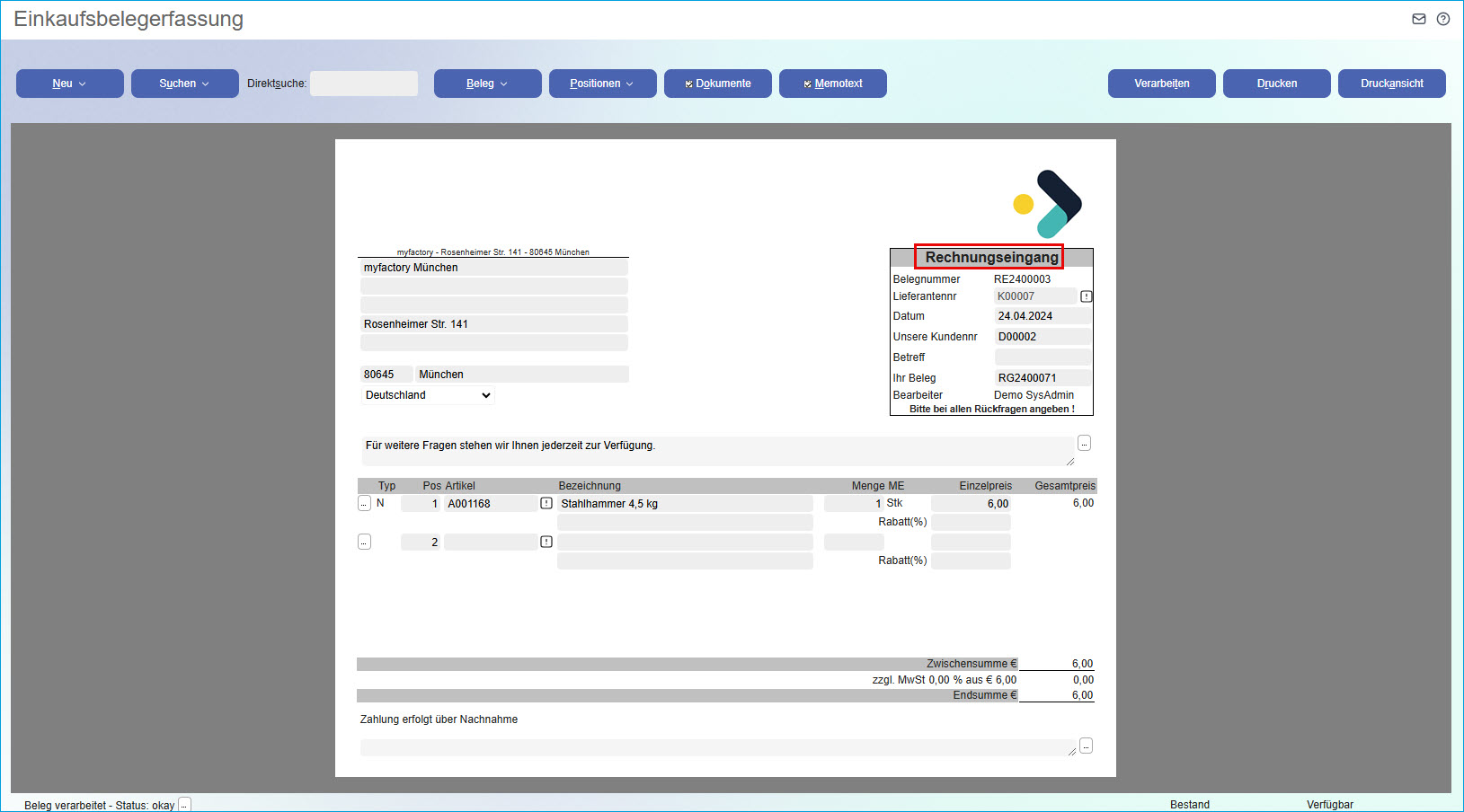Click the myfactory München name field
Image resolution: width=1464 pixels, height=812 pixels.
(494, 268)
